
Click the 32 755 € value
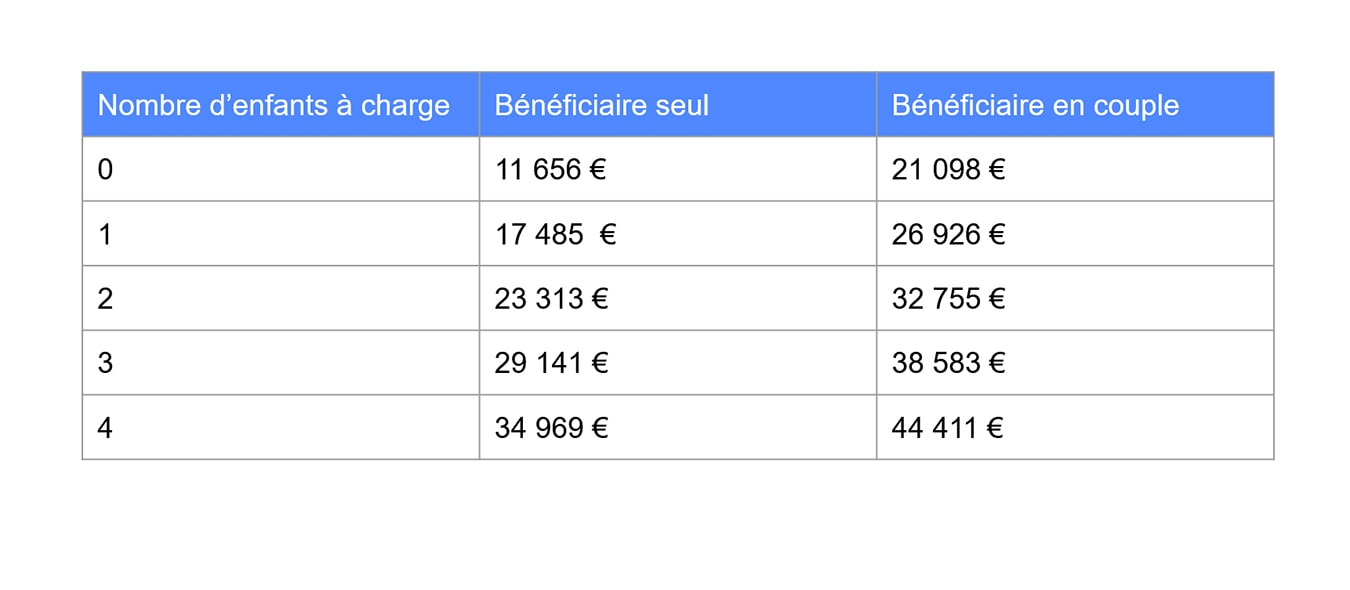tap(948, 299)
